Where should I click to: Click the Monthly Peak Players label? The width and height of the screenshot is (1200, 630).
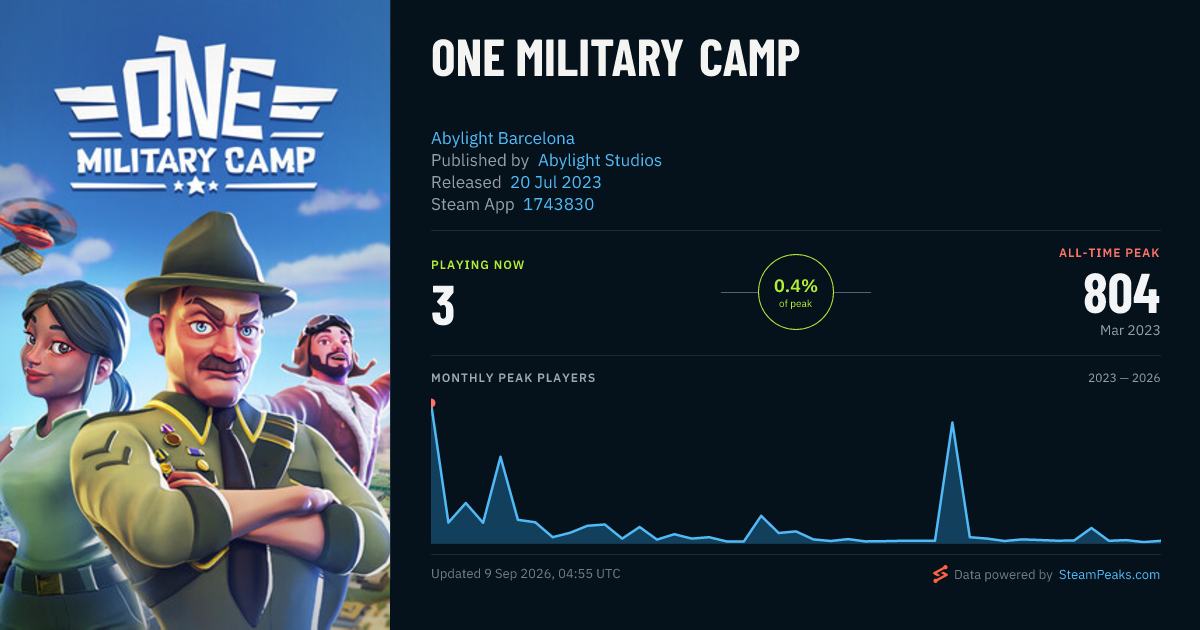click(513, 378)
